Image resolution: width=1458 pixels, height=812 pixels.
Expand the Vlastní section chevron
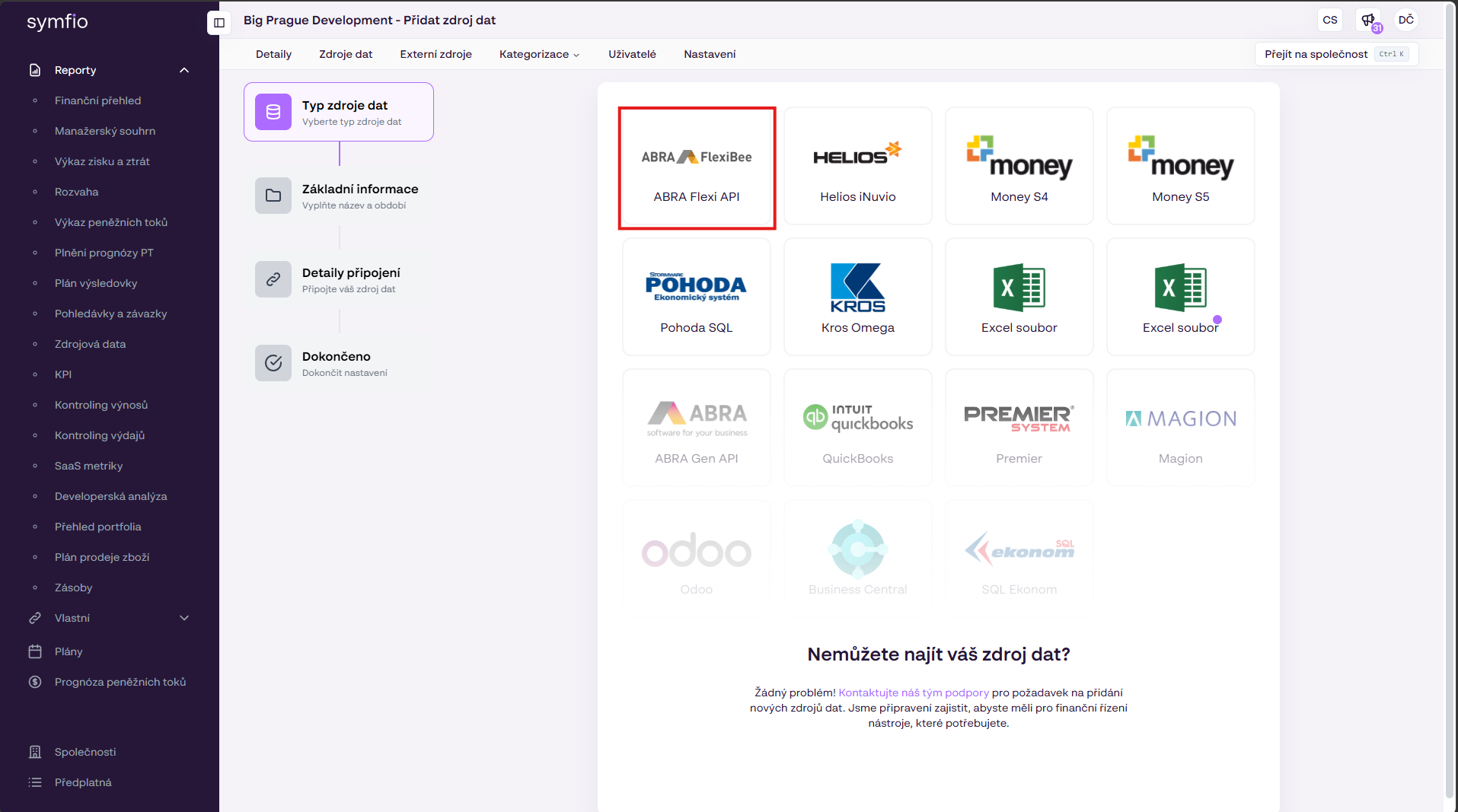184,618
